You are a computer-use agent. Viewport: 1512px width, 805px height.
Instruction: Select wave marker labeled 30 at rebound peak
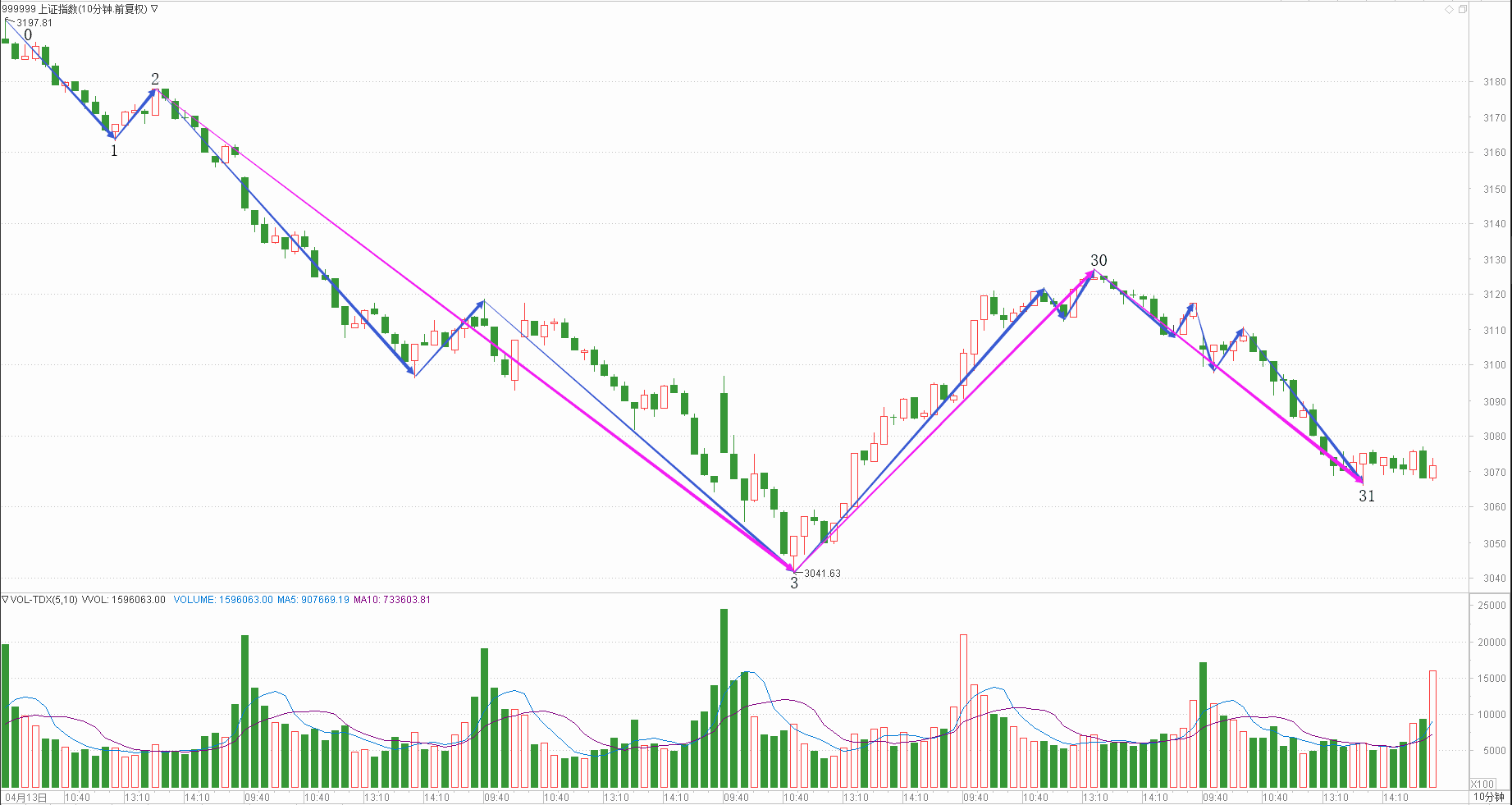point(1099,260)
